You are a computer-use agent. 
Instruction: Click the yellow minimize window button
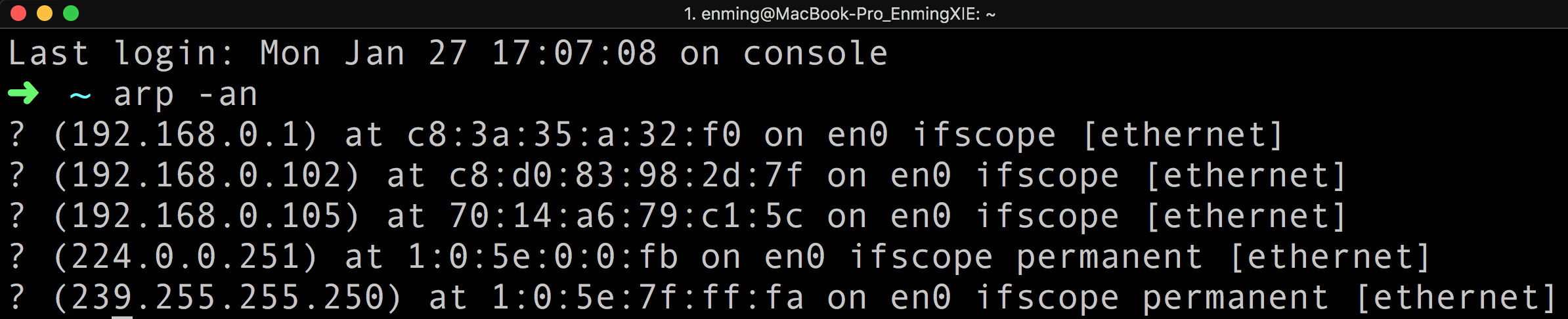tap(45, 13)
